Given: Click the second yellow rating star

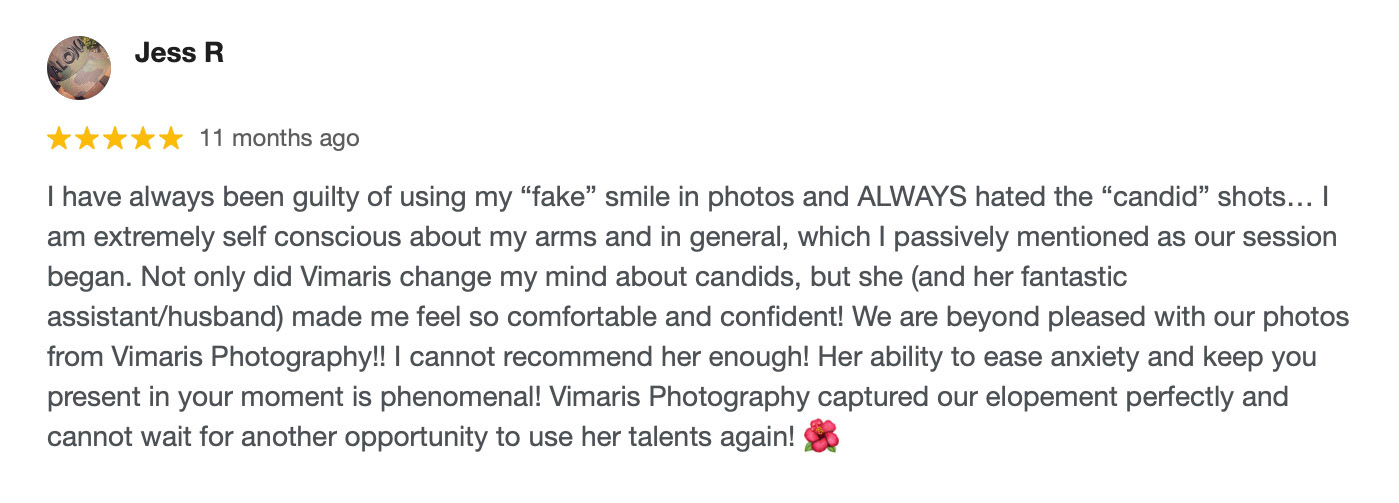Looking at the screenshot, I should [x=87, y=138].
